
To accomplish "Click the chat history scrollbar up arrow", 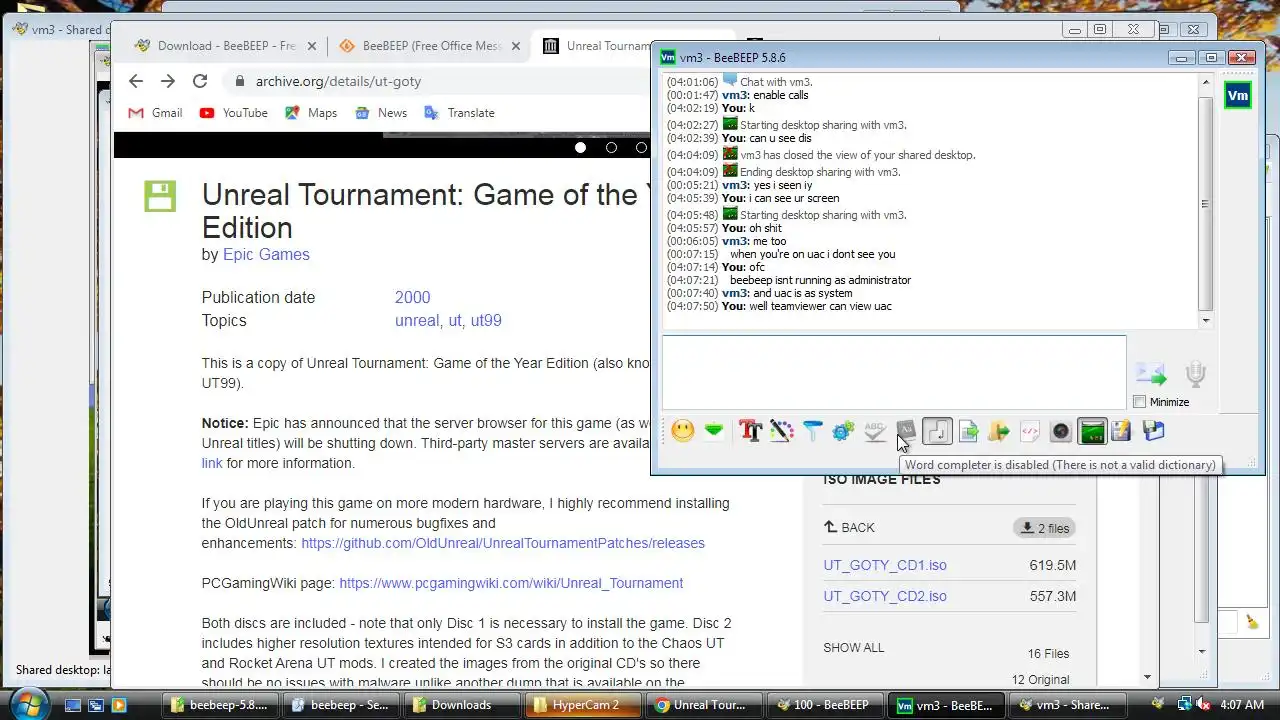I will coord(1205,82).
